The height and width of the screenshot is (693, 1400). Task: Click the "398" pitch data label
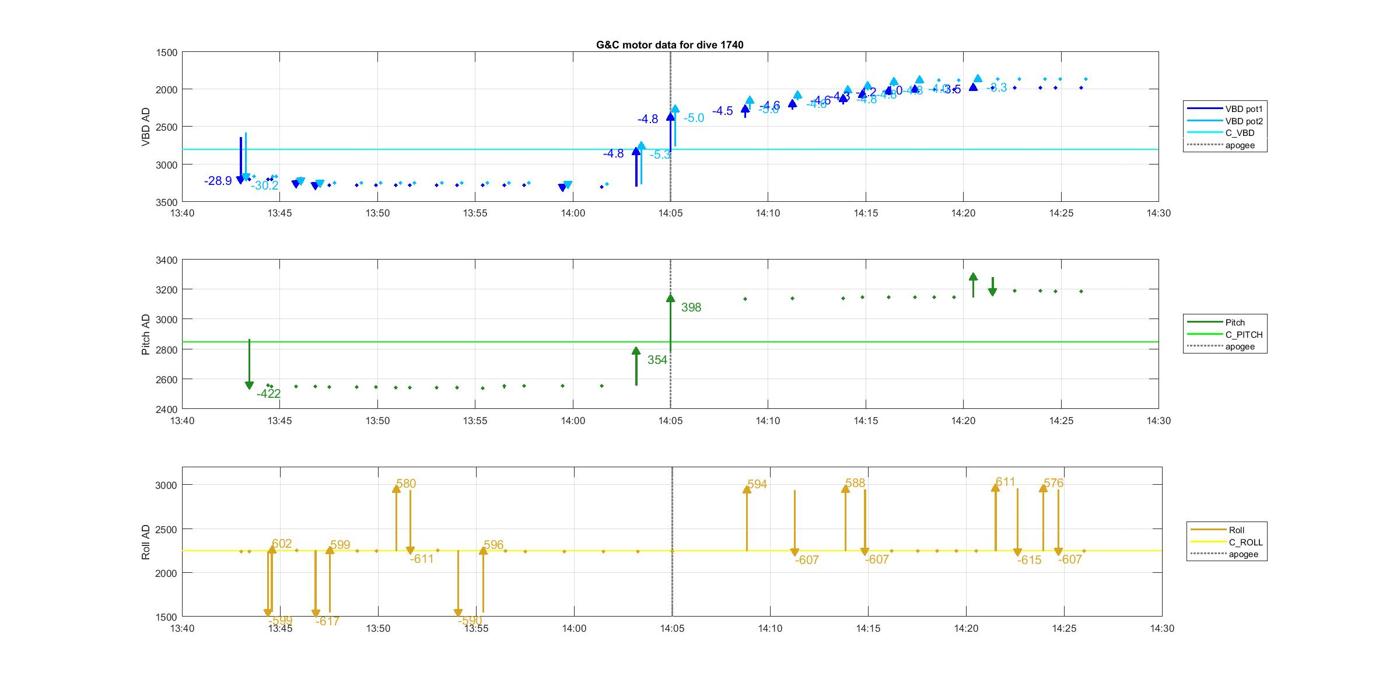click(691, 308)
